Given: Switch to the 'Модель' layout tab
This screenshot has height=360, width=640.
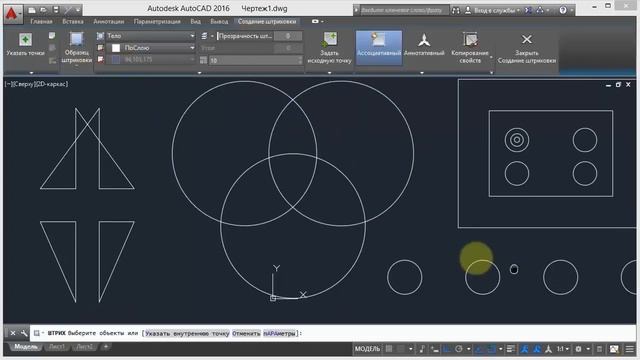Looking at the screenshot, I should coord(26,347).
